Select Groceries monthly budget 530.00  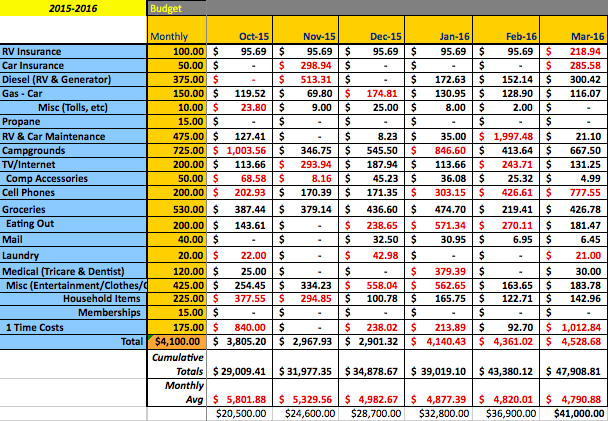[177, 209]
